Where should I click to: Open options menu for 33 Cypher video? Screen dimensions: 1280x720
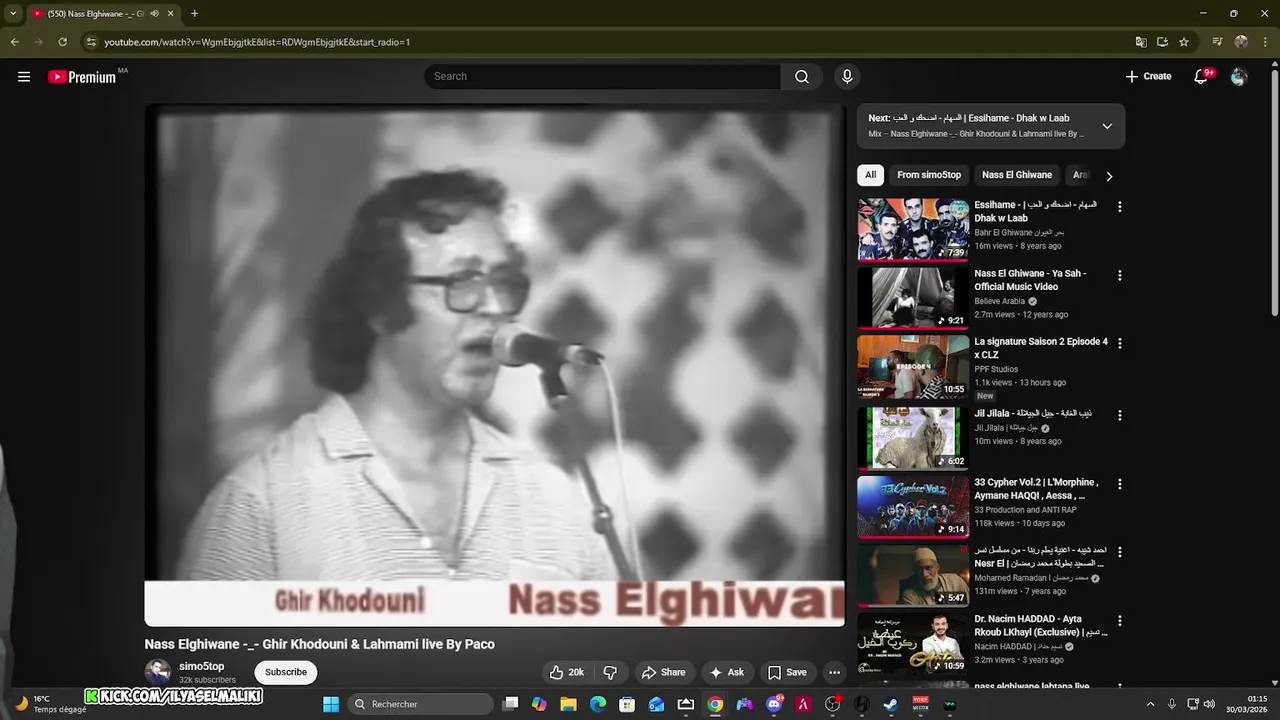[x=1120, y=484]
